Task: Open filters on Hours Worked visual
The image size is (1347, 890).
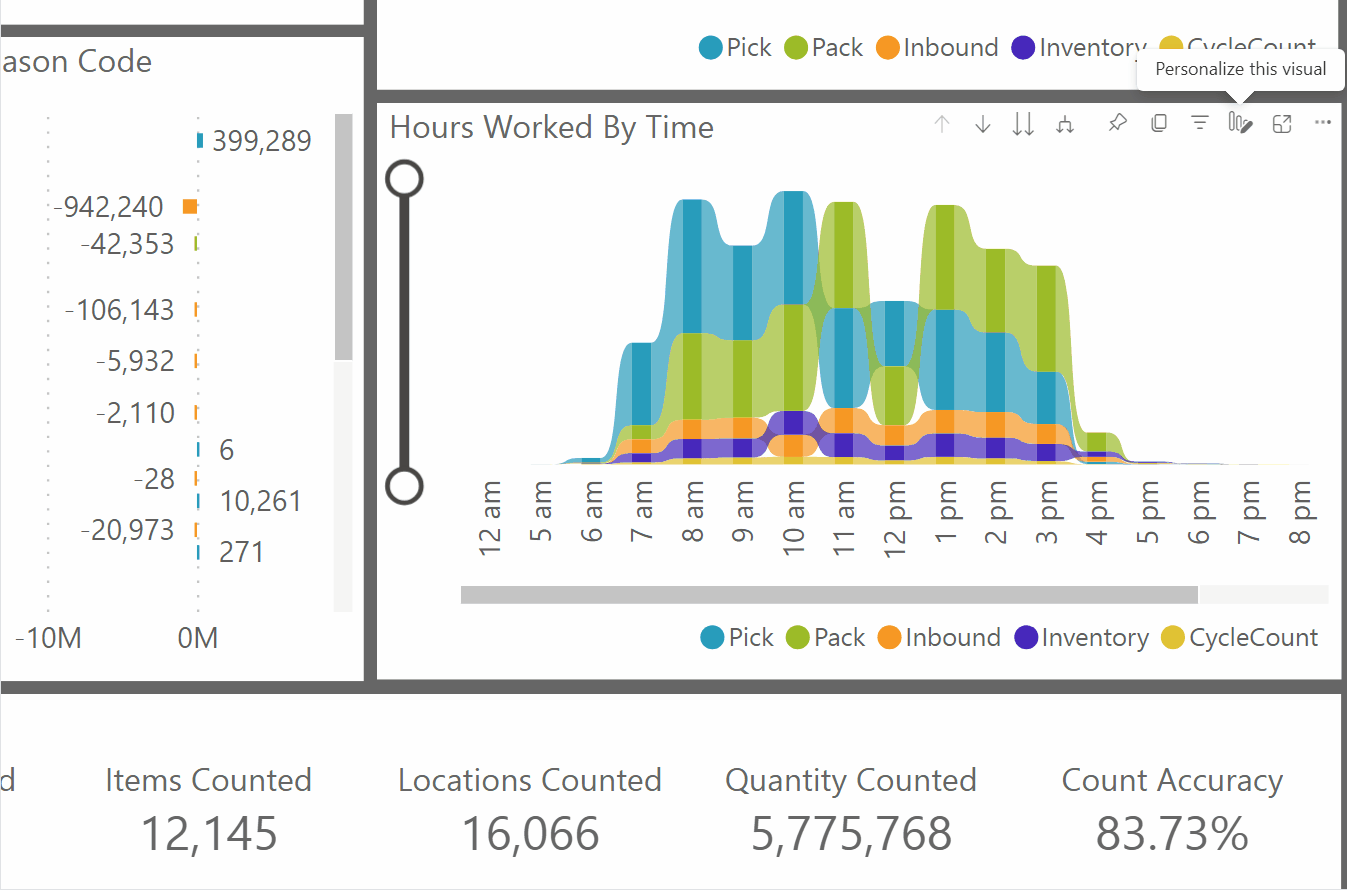Action: (1200, 124)
